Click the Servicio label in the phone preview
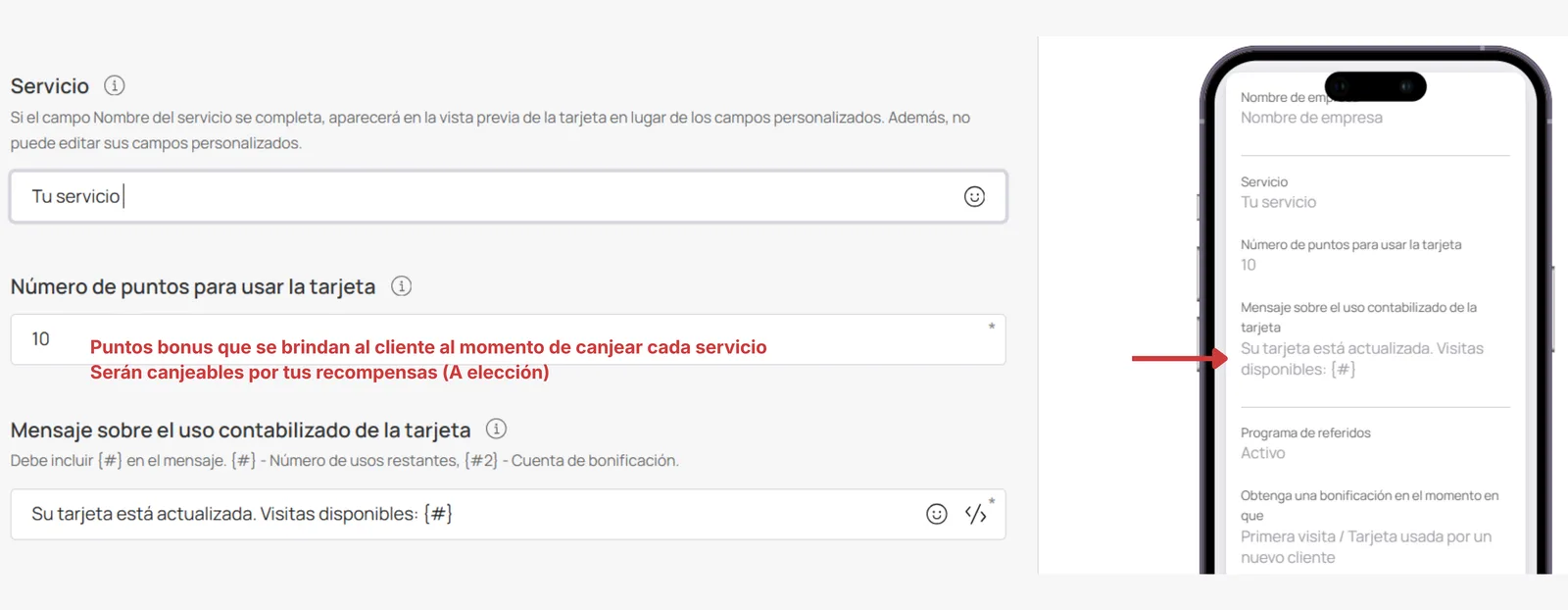The width and height of the screenshot is (1568, 610). point(1264,181)
